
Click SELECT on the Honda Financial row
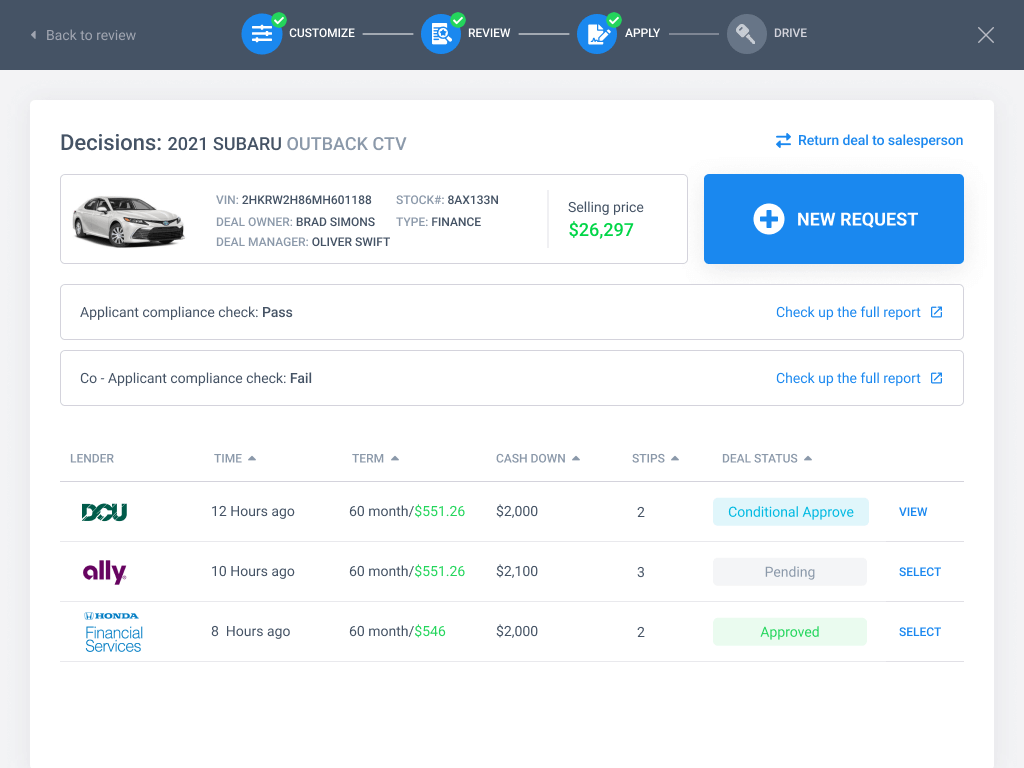920,632
